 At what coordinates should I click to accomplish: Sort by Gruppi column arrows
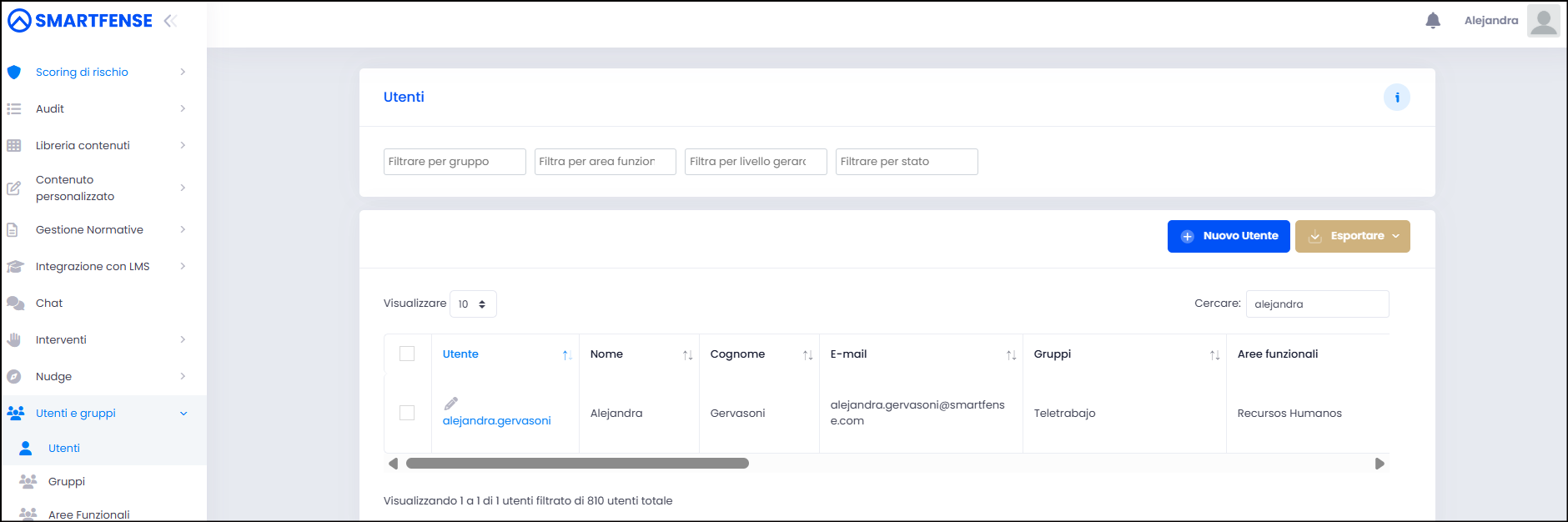click(x=1214, y=355)
